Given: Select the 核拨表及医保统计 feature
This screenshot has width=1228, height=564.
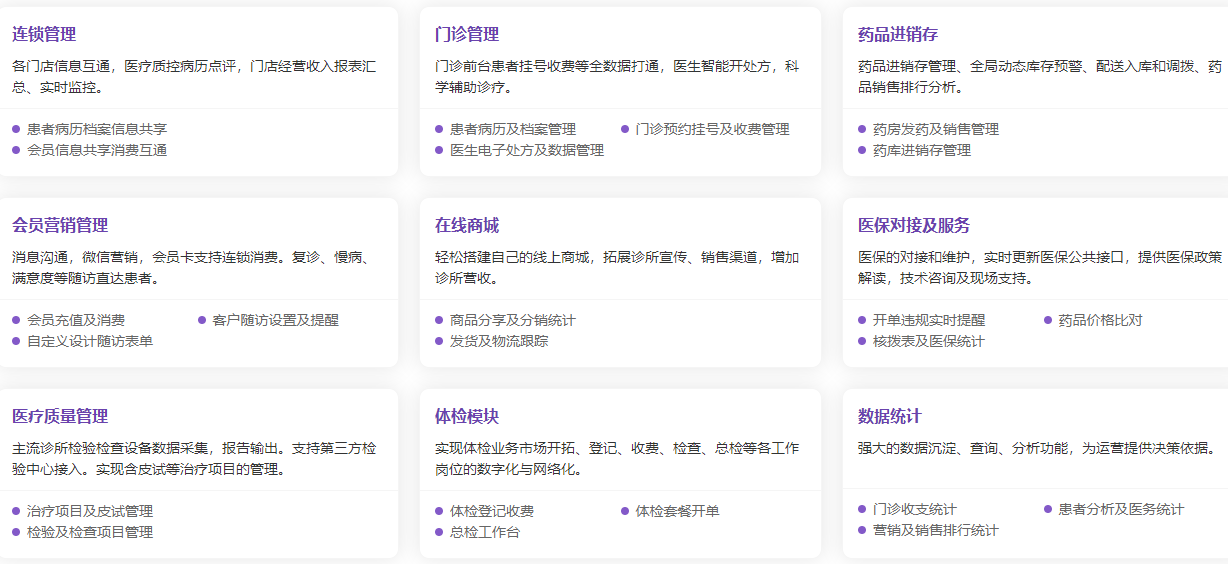Looking at the screenshot, I should 929,341.
